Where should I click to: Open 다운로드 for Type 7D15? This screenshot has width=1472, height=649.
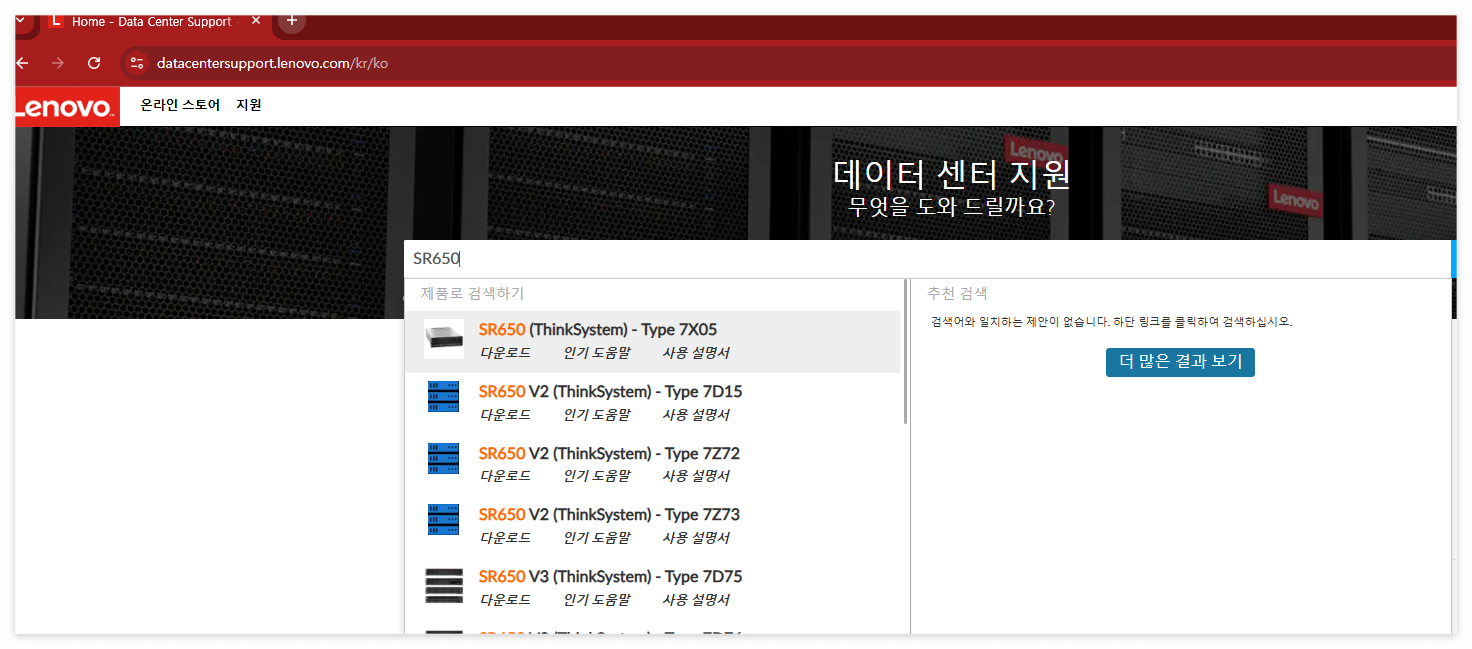[505, 415]
